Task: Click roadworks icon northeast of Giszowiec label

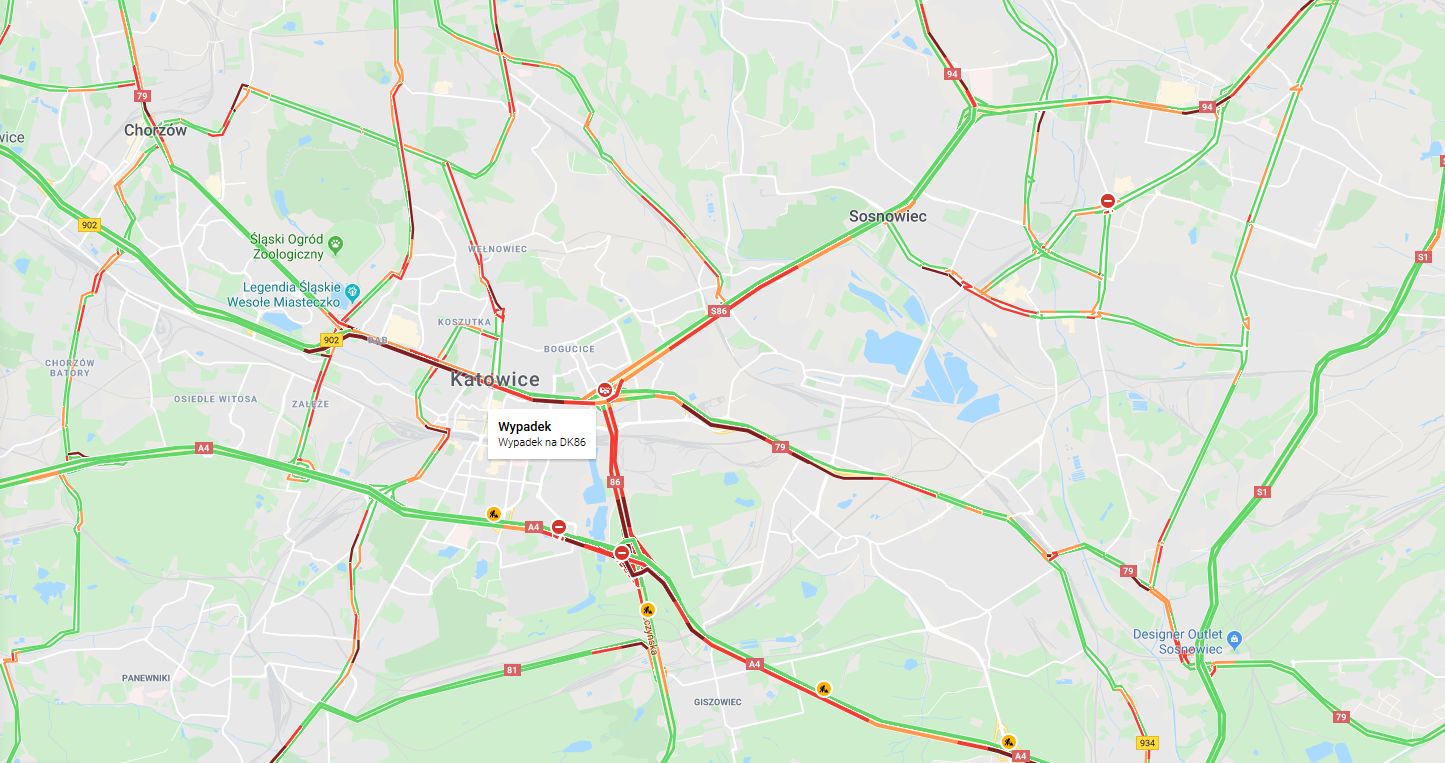Action: tap(823, 687)
